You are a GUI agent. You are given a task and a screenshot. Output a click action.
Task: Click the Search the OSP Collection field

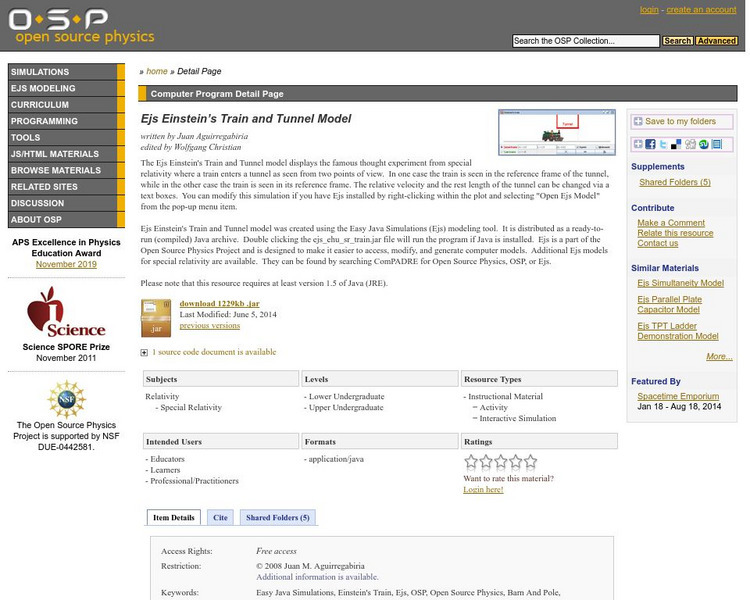click(x=585, y=41)
